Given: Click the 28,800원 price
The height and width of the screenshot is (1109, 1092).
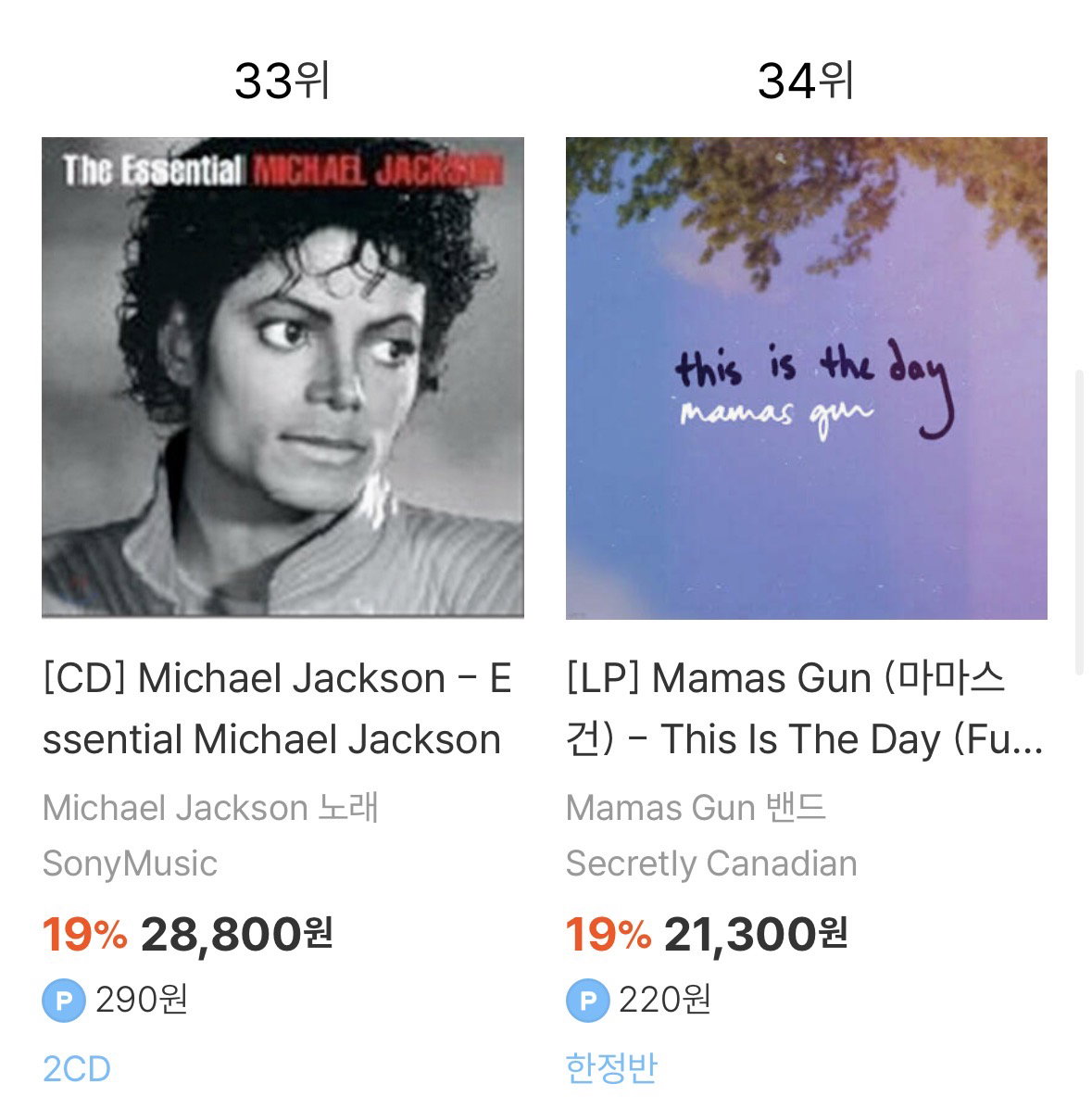Looking at the screenshot, I should 237,934.
